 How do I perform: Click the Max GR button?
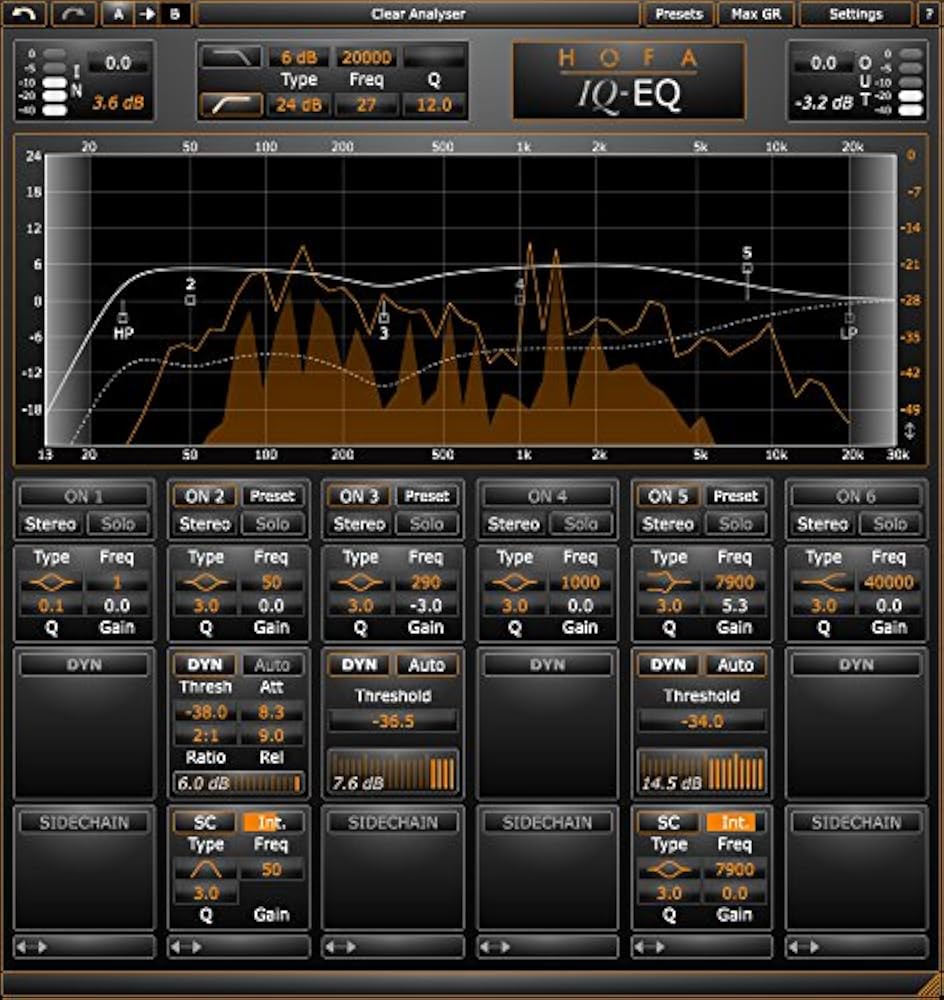coord(756,14)
